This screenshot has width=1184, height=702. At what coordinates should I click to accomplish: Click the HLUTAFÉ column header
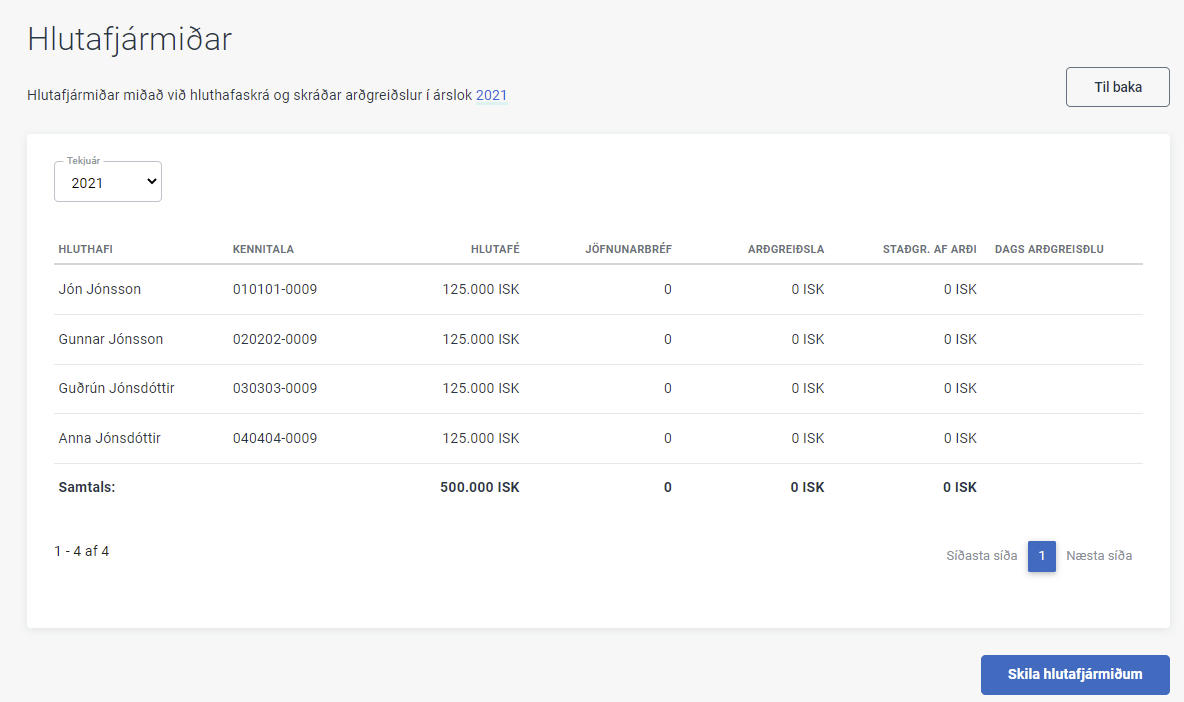pos(495,249)
